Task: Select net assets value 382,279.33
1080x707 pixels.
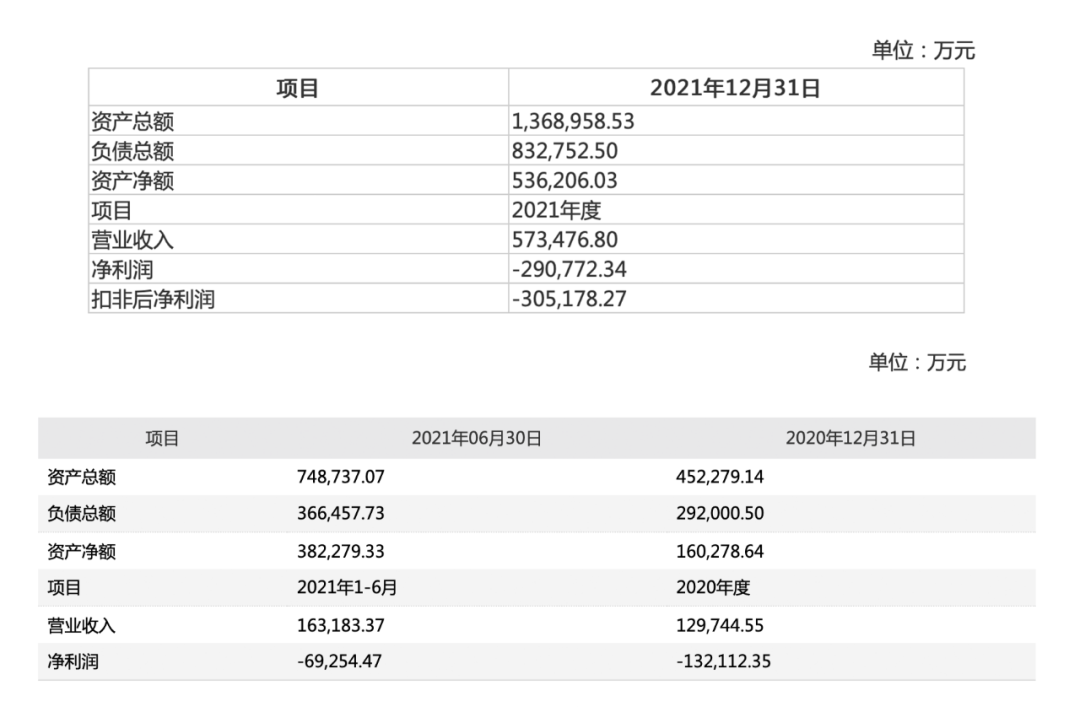Action: pos(340,551)
